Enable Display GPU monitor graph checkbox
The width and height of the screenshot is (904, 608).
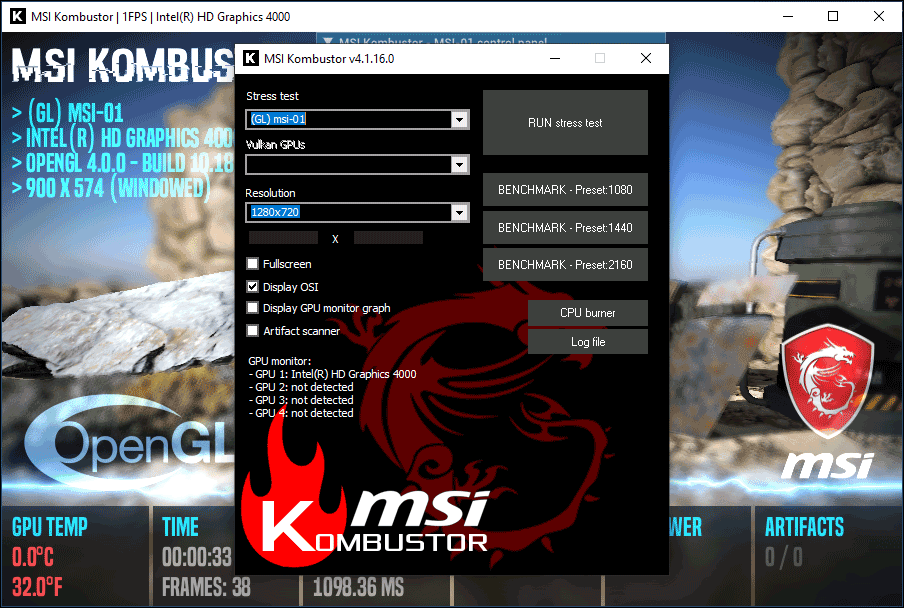pos(253,308)
